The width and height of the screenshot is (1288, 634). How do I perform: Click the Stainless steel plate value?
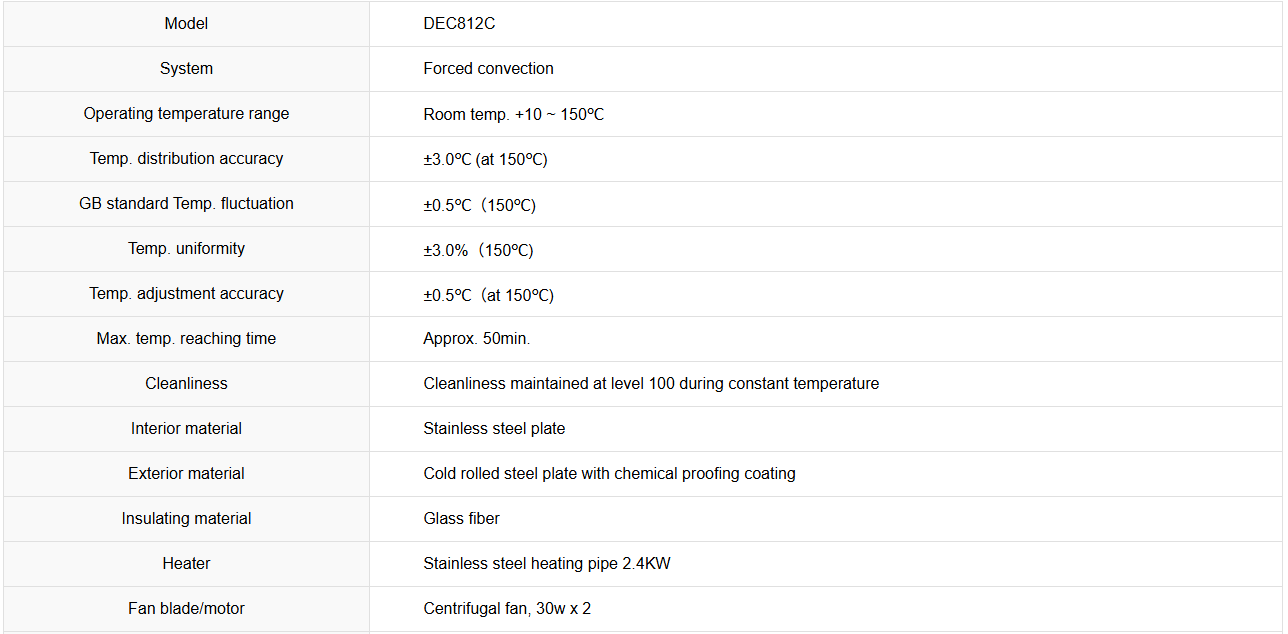[494, 428]
